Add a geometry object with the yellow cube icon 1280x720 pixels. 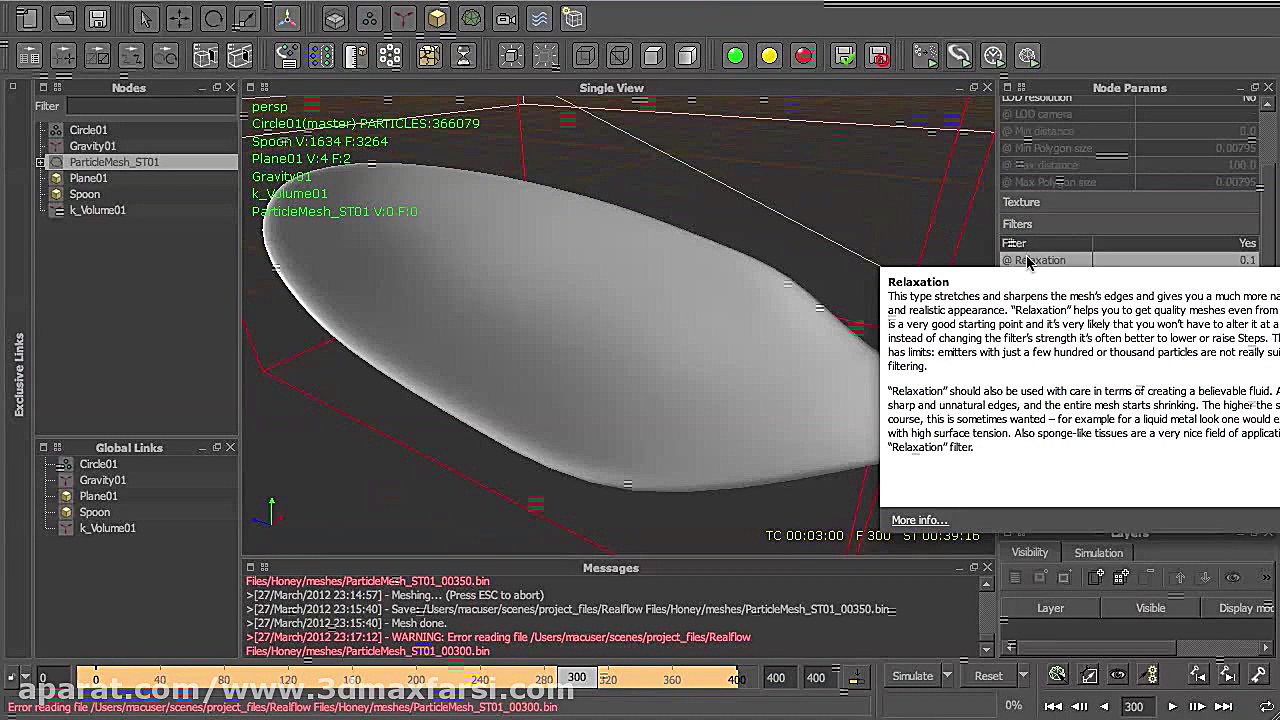pos(437,18)
